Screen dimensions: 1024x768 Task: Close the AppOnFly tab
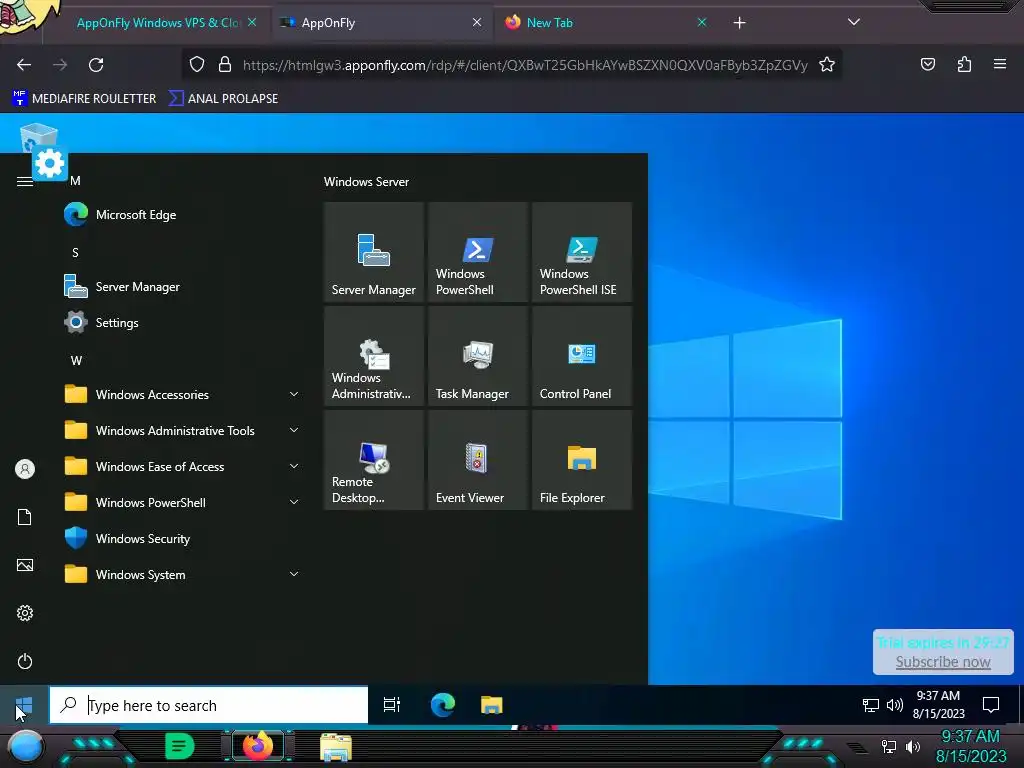point(477,22)
